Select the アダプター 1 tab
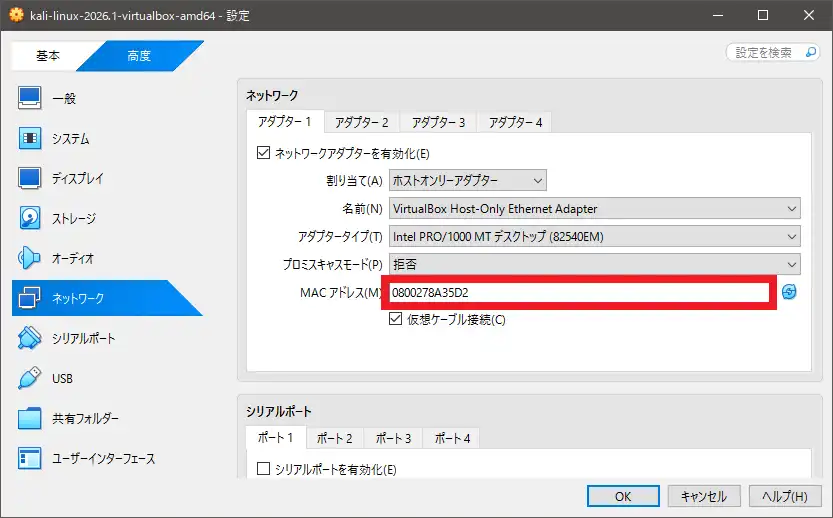 [284, 122]
